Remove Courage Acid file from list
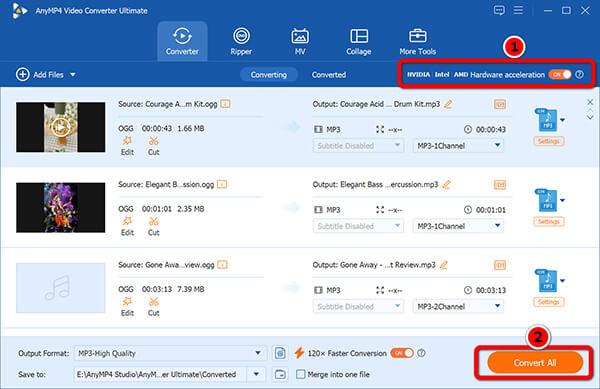This screenshot has height=389, width=600. (590, 102)
